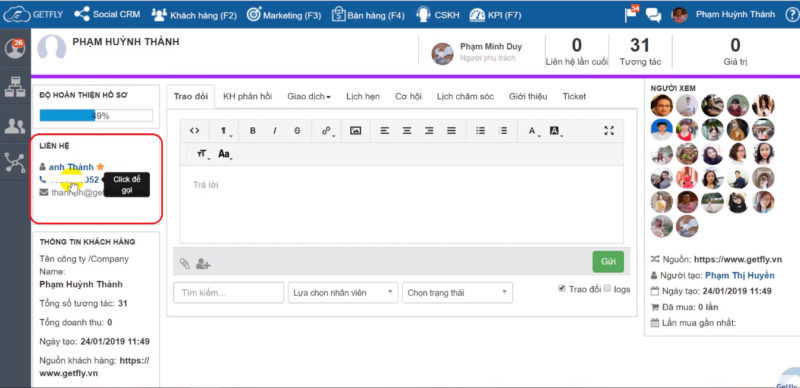Toggle strikethrough formatting
This screenshot has width=800, height=388.
[297, 131]
